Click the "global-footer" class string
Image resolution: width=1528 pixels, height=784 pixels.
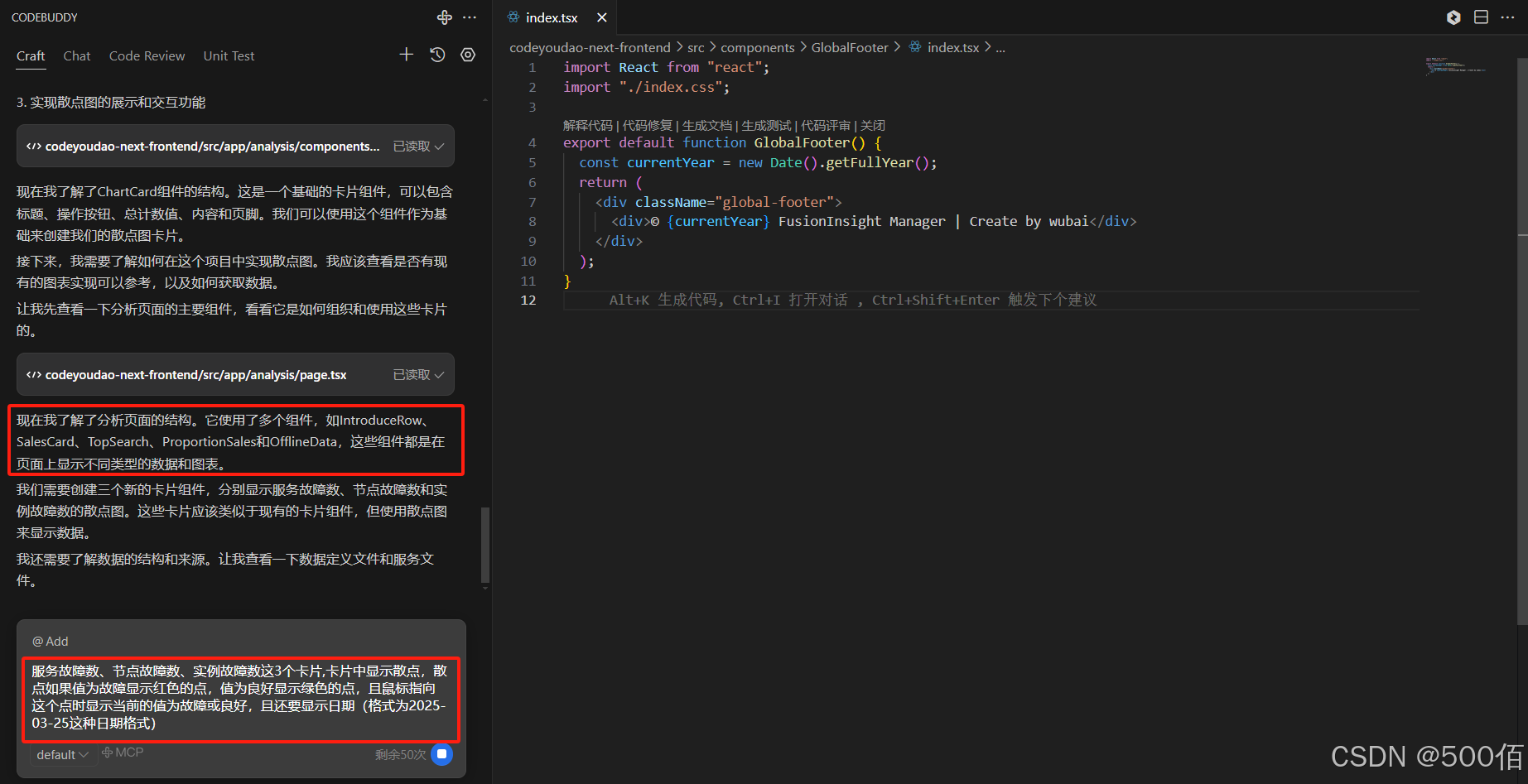pyautogui.click(x=774, y=202)
